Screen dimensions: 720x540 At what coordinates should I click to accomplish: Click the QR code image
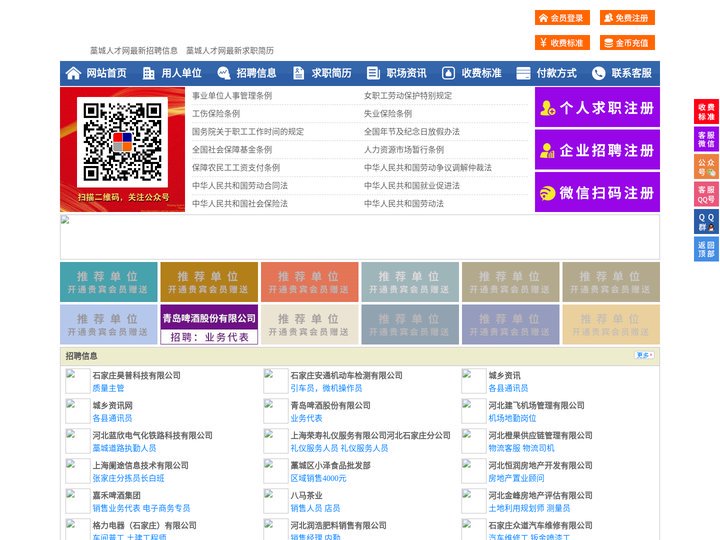pos(123,142)
